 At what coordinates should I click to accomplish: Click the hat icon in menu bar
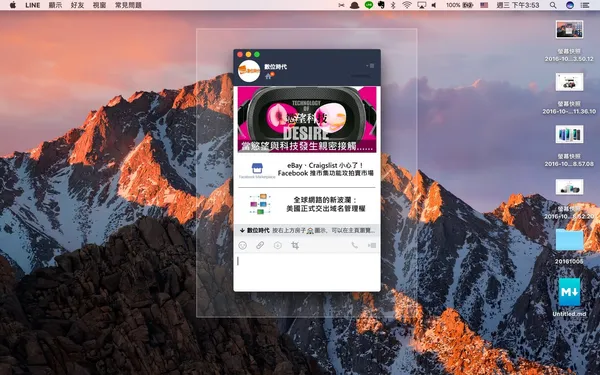[354, 5]
